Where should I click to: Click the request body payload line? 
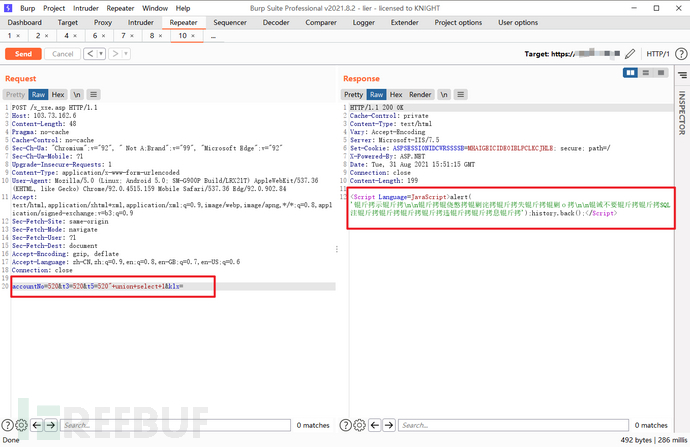[97, 286]
